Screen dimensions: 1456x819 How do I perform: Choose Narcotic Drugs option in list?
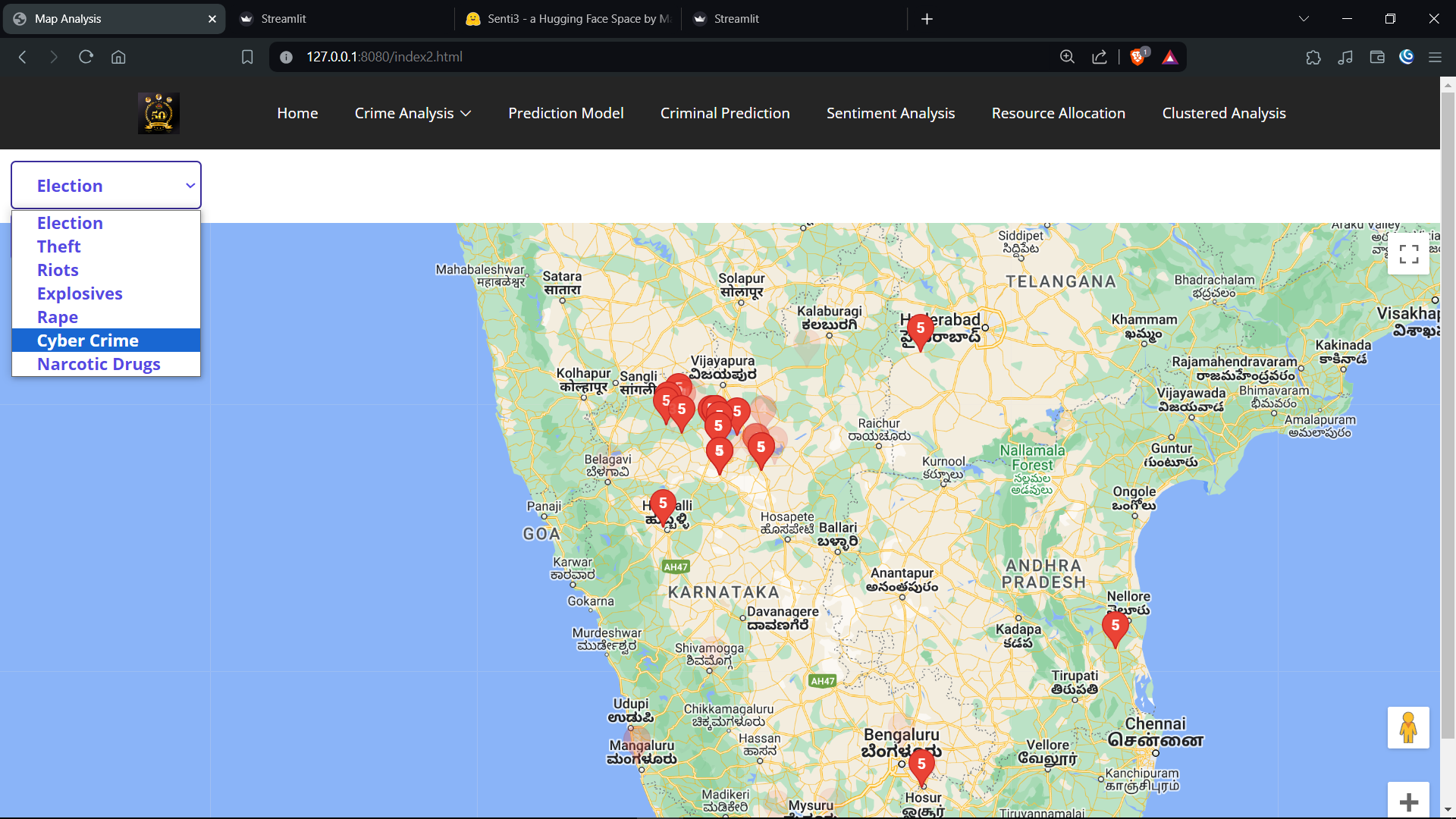point(99,364)
